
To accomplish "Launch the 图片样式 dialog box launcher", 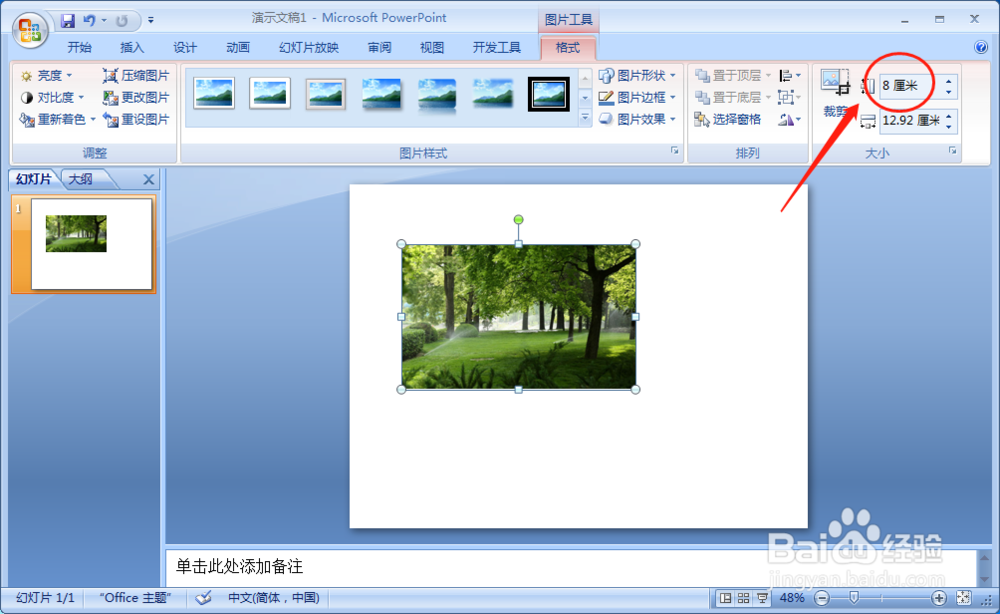I will point(675,151).
